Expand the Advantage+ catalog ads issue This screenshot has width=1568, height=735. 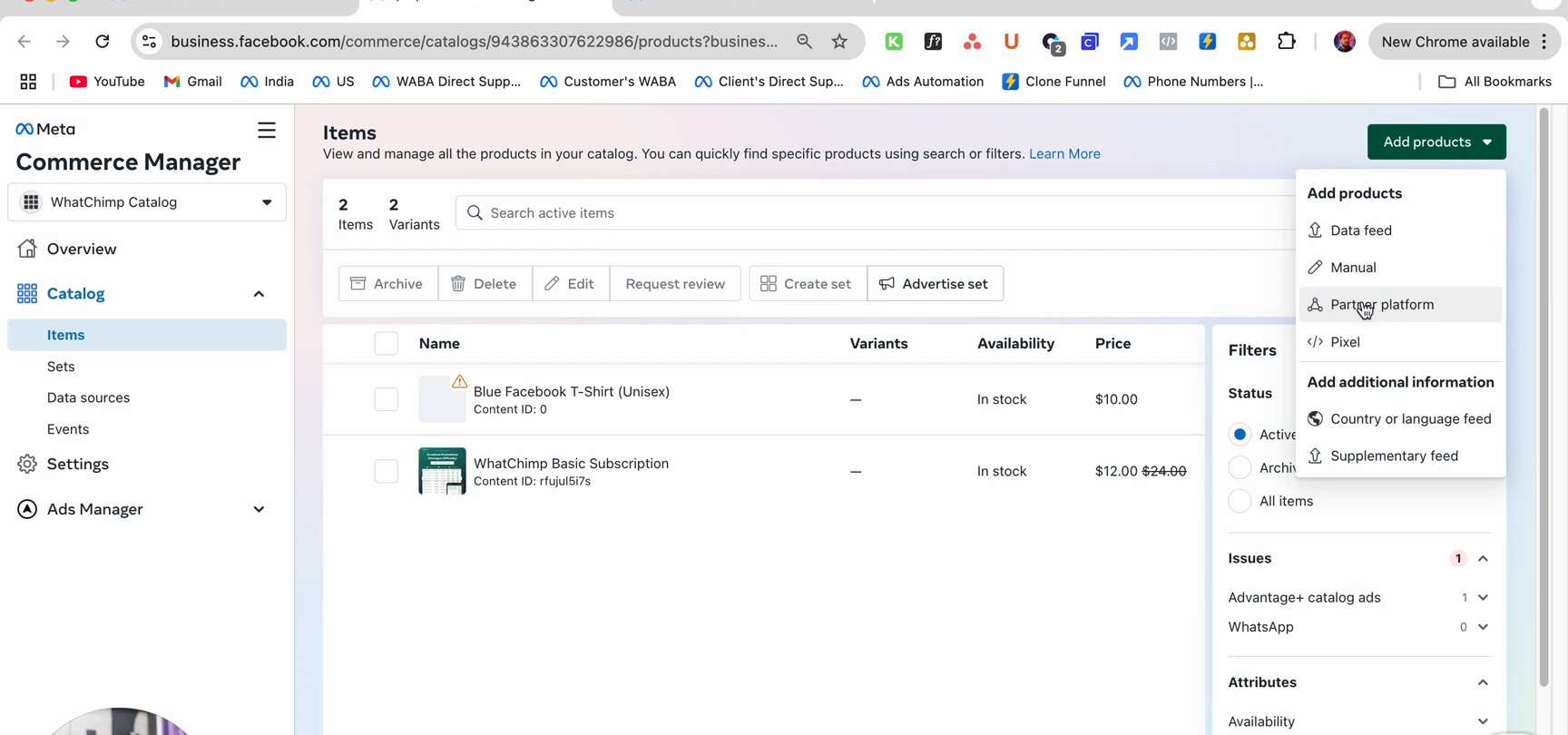(1483, 597)
